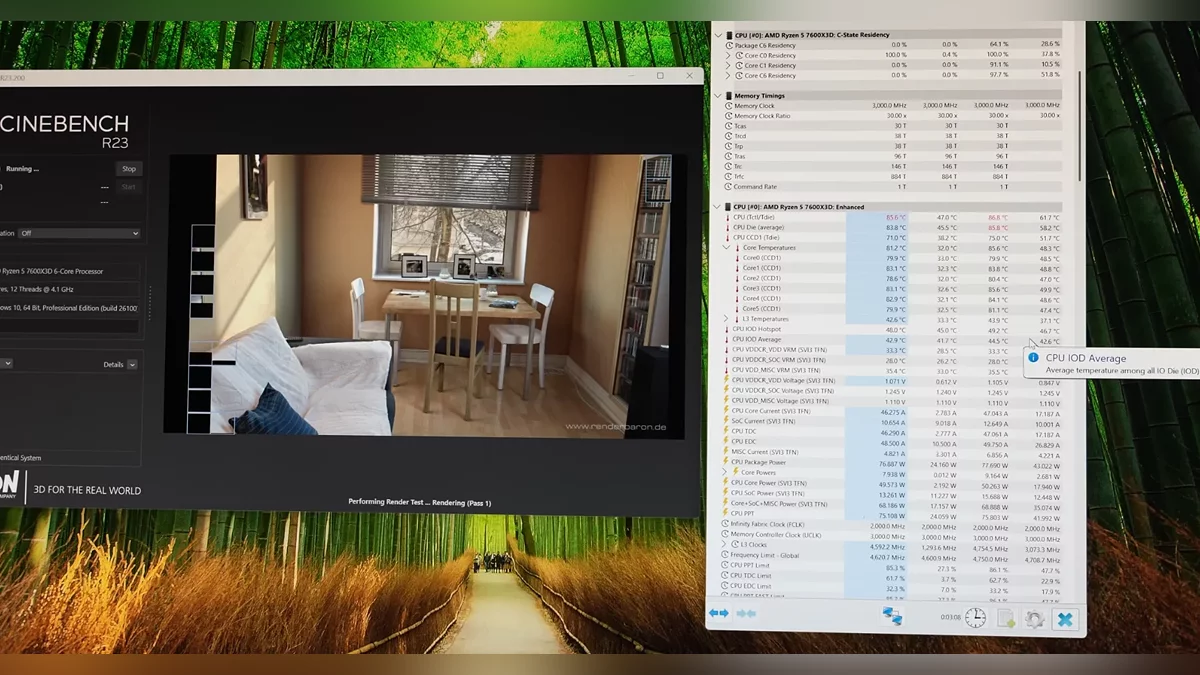Screen dimensions: 1200x675
Task: Click the lightning icon of CPU VDDCR_VDD Voltage
Action: (x=727, y=380)
